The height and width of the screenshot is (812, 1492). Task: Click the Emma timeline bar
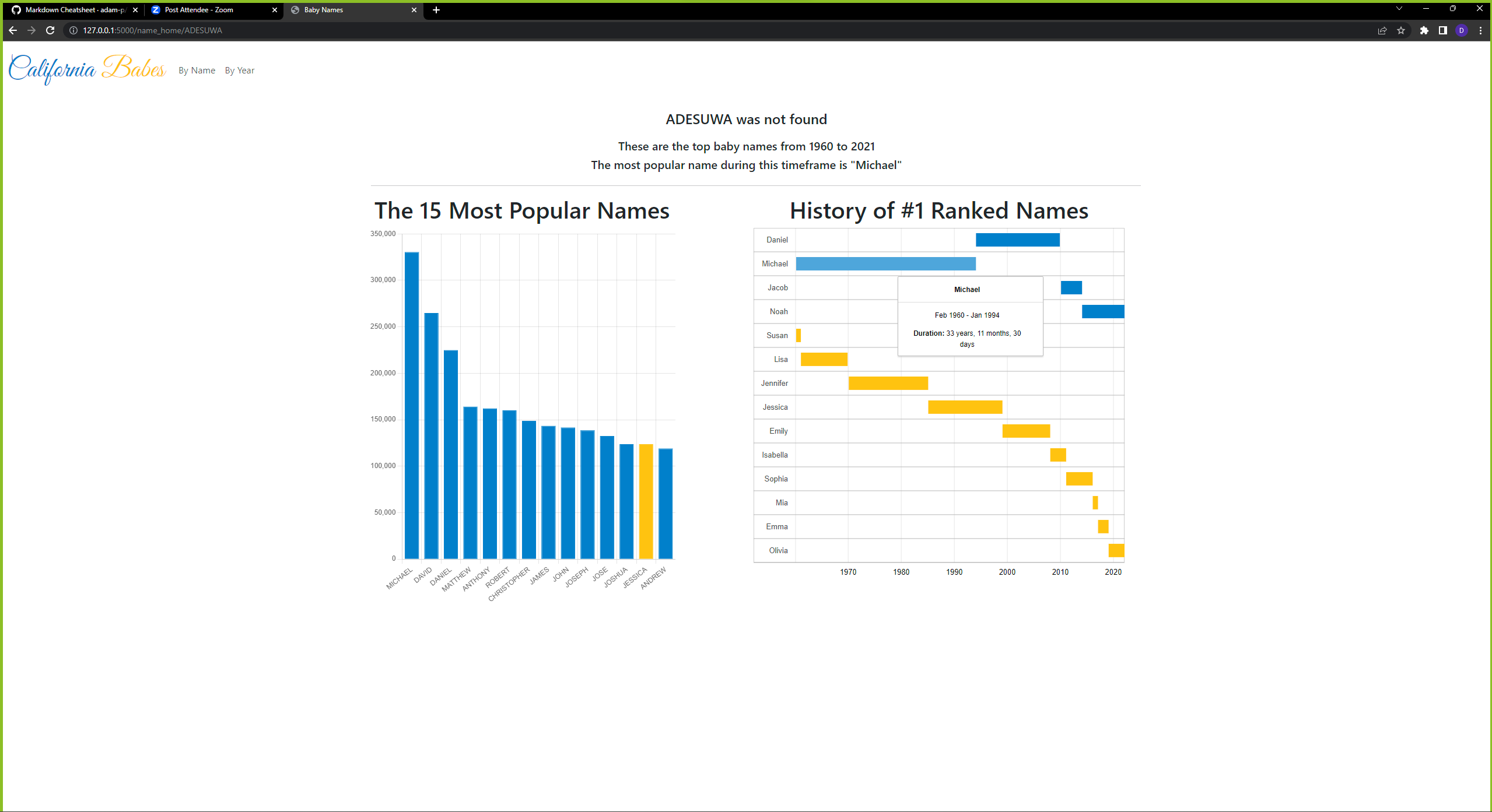(1103, 526)
